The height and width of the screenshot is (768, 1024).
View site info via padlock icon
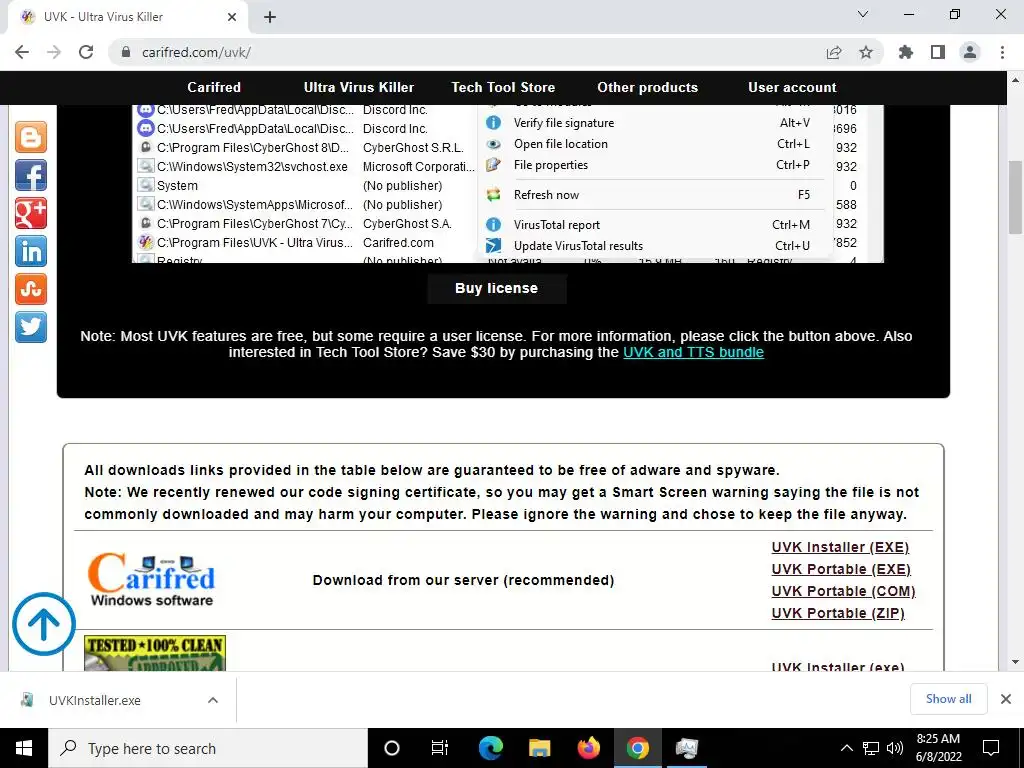(x=126, y=52)
